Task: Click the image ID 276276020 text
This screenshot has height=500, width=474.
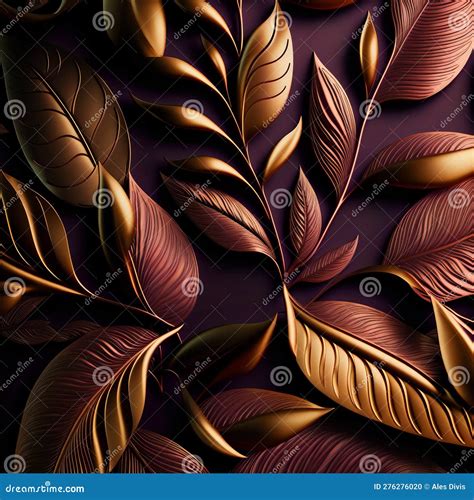Action: [398, 487]
